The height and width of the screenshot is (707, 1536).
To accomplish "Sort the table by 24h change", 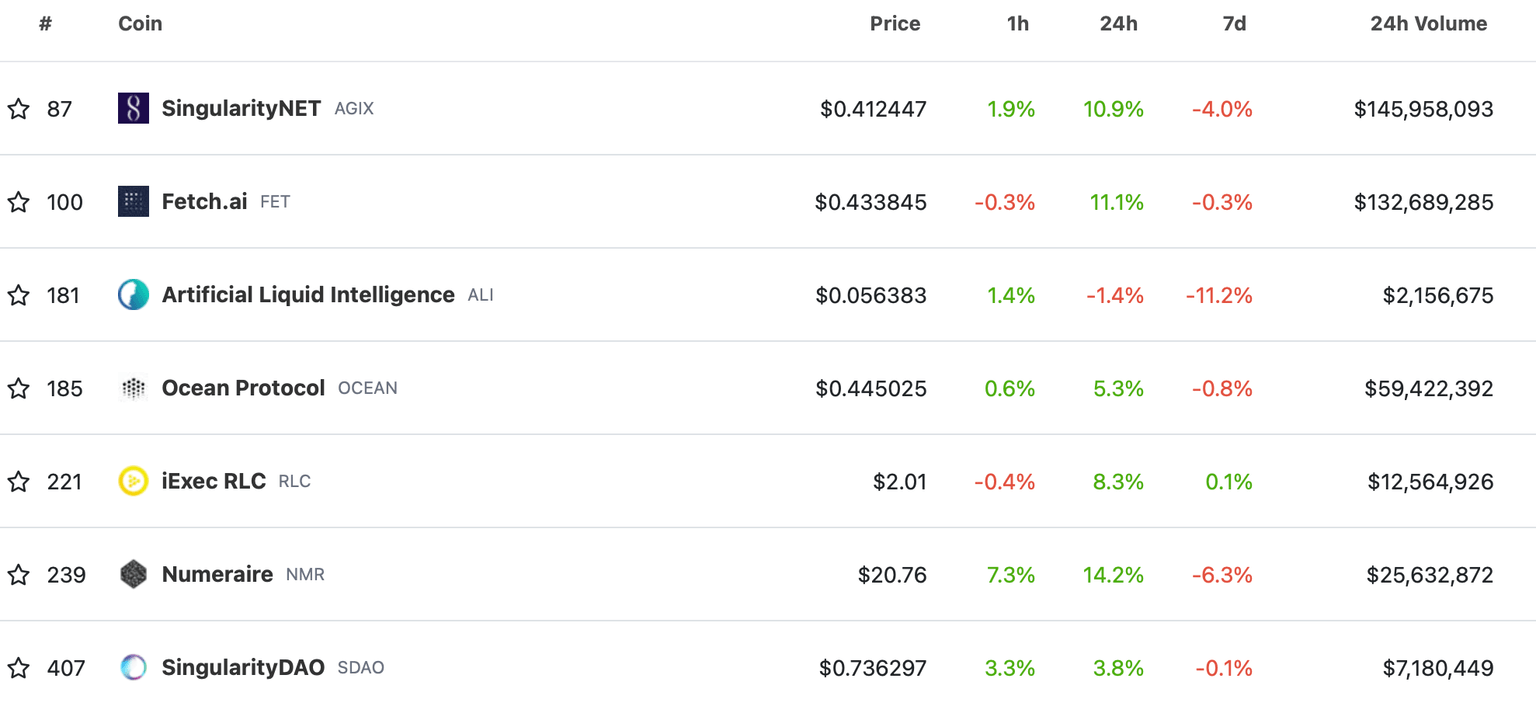I will coord(1117,23).
